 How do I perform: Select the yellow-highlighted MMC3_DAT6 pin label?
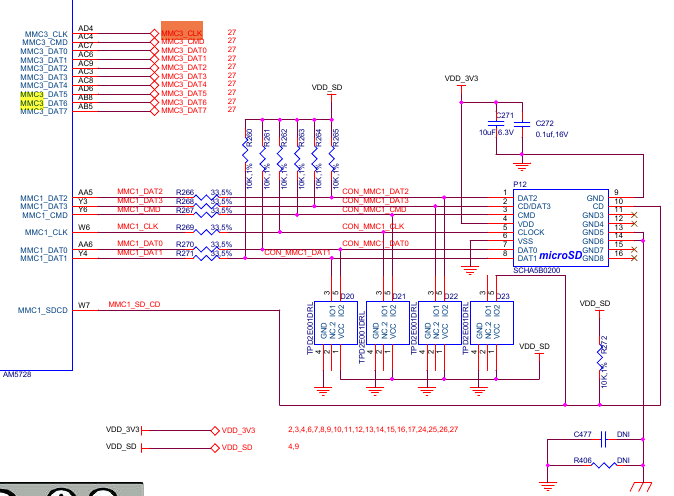pyautogui.click(x=43, y=103)
